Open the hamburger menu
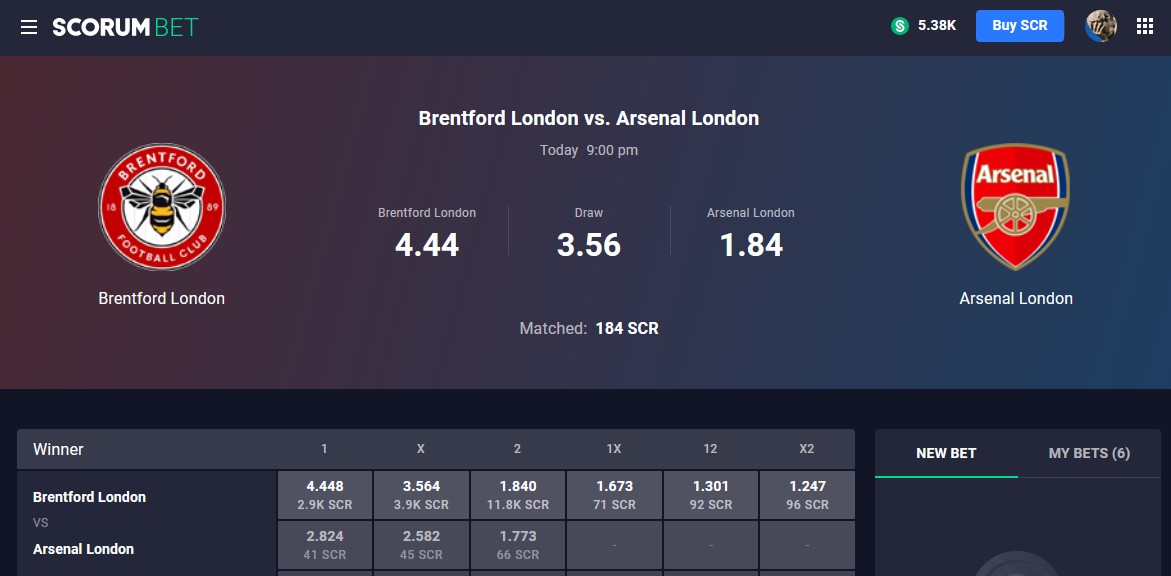Image resolution: width=1171 pixels, height=576 pixels. click(29, 28)
